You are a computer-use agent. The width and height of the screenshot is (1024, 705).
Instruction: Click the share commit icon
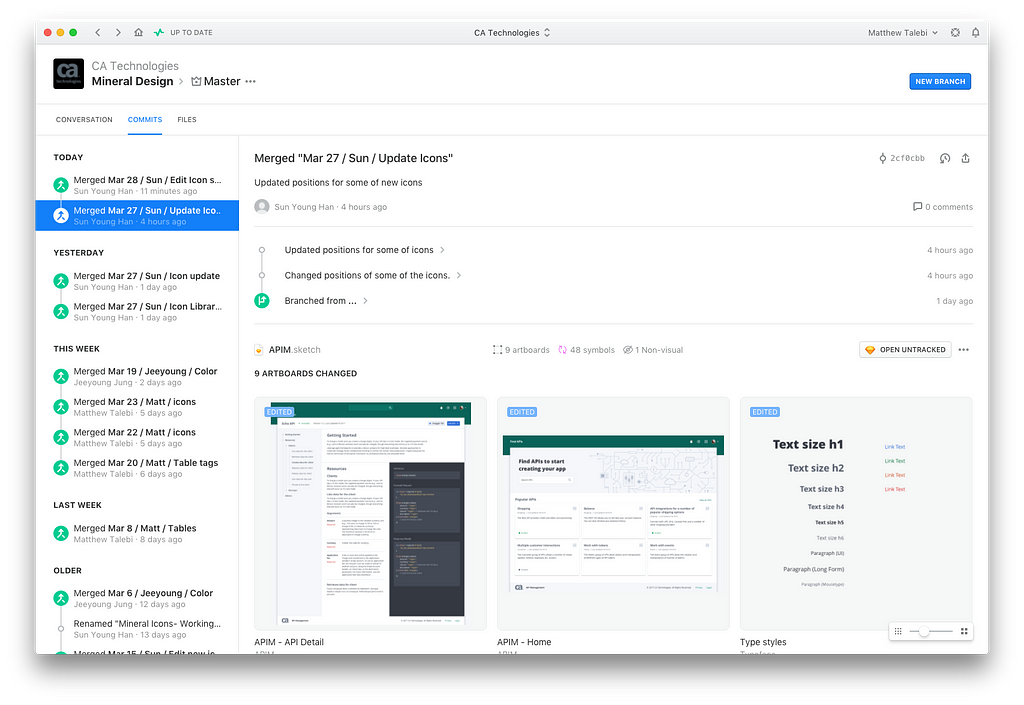(965, 158)
